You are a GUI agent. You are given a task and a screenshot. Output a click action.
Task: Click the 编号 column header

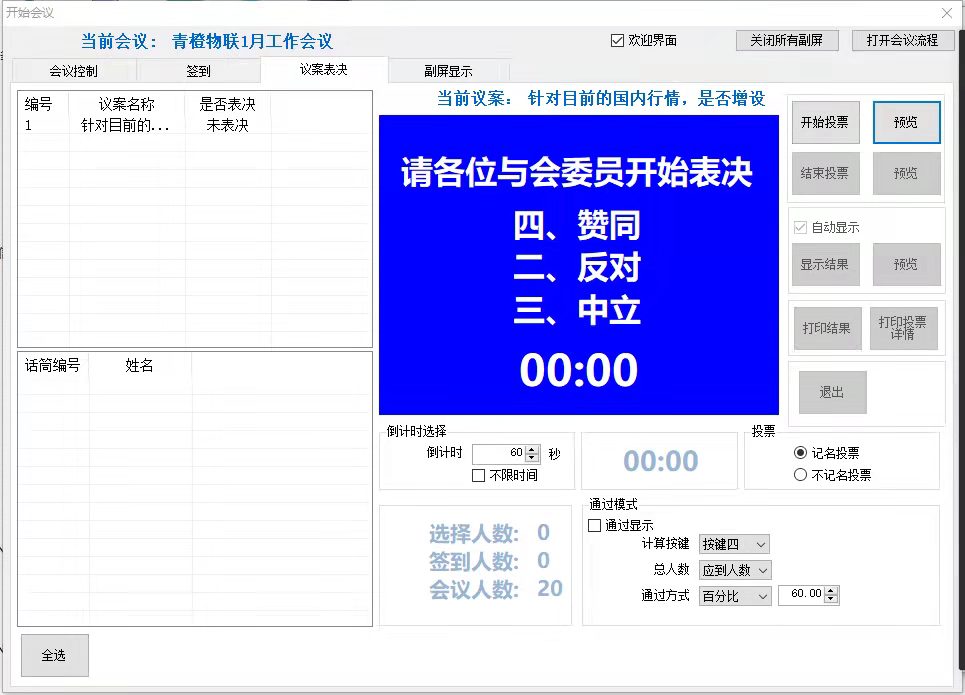pyautogui.click(x=38, y=104)
